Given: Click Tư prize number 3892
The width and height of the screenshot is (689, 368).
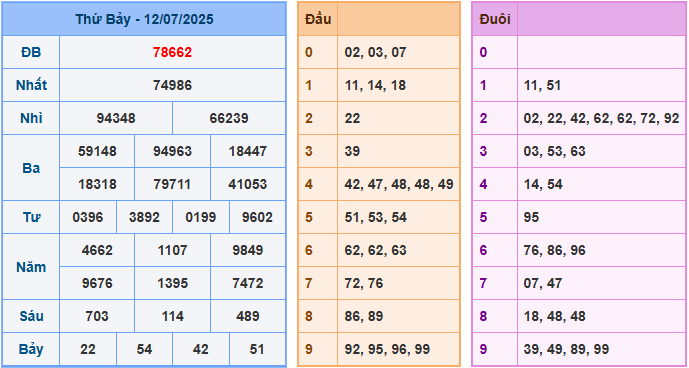Looking at the screenshot, I should tap(144, 217).
